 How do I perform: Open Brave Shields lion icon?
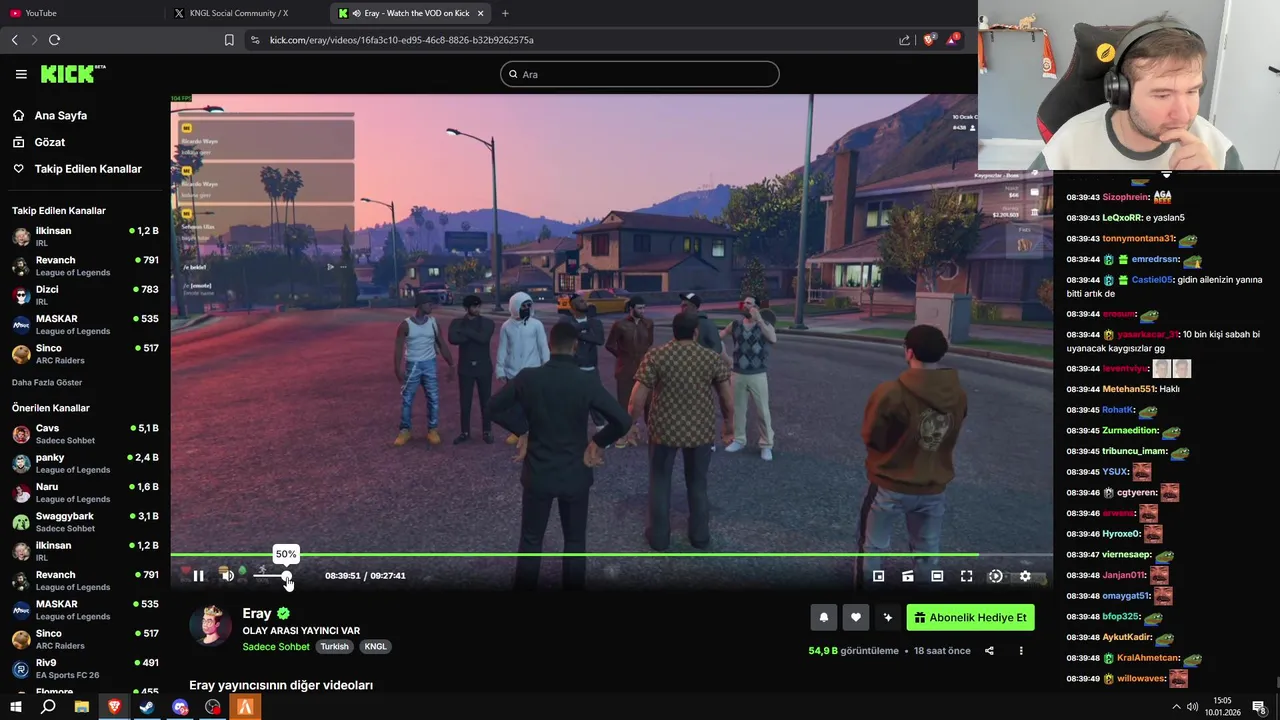pyautogui.click(x=929, y=40)
